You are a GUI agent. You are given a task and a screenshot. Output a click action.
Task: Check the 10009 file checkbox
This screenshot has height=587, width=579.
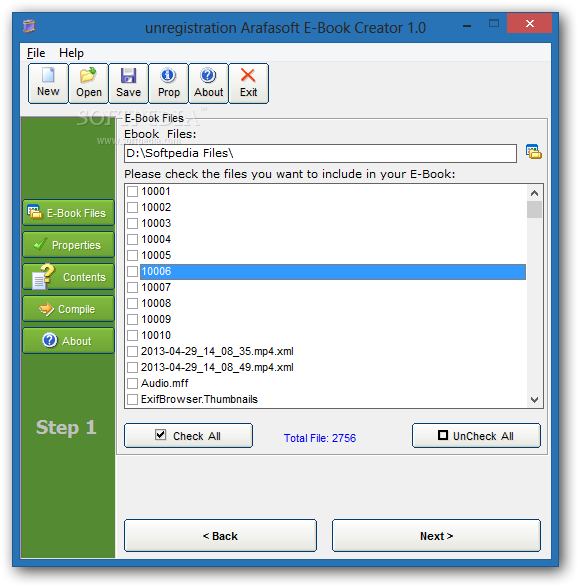[x=132, y=319]
